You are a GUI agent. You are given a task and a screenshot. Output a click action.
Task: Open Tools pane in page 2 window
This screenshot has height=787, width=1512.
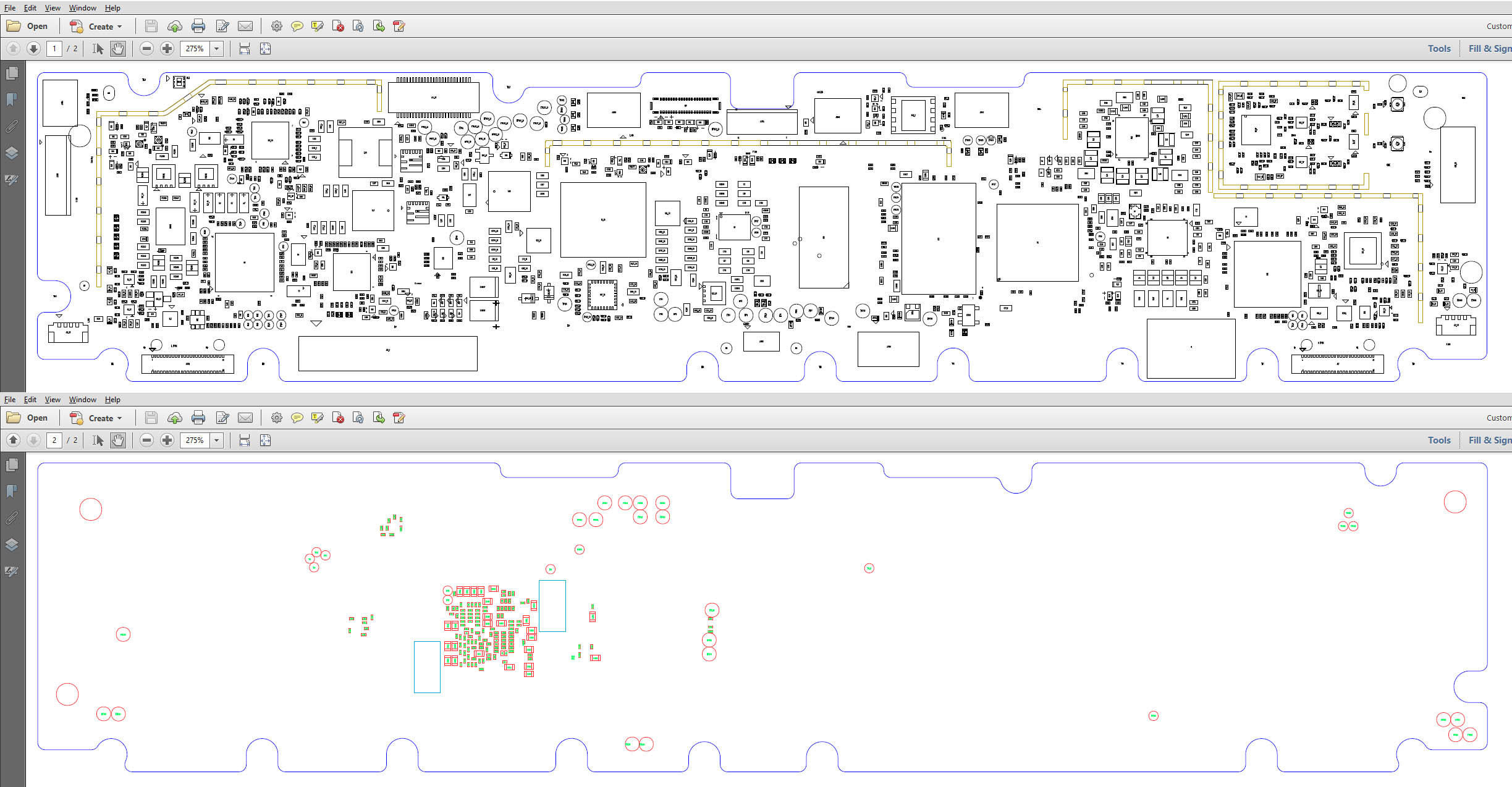tap(1439, 440)
